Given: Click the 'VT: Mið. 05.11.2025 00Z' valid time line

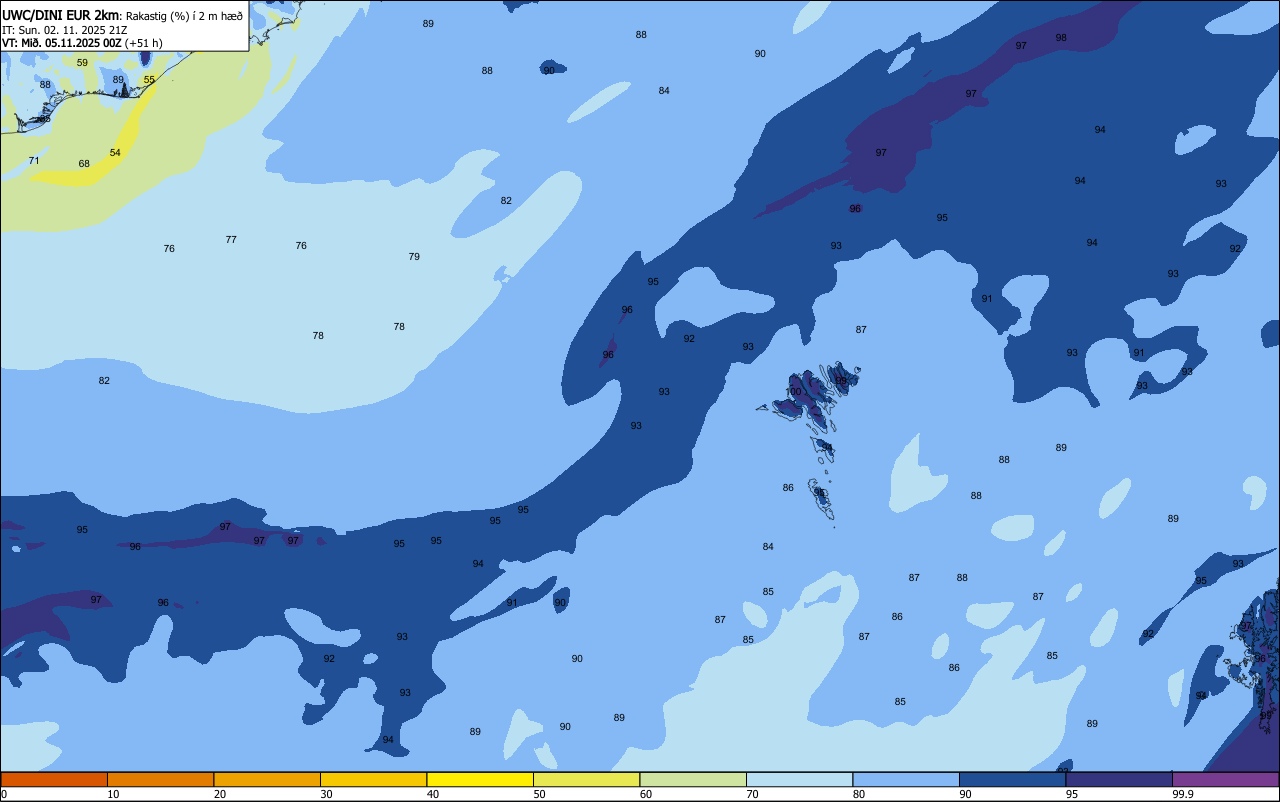Looking at the screenshot, I should click(62, 43).
